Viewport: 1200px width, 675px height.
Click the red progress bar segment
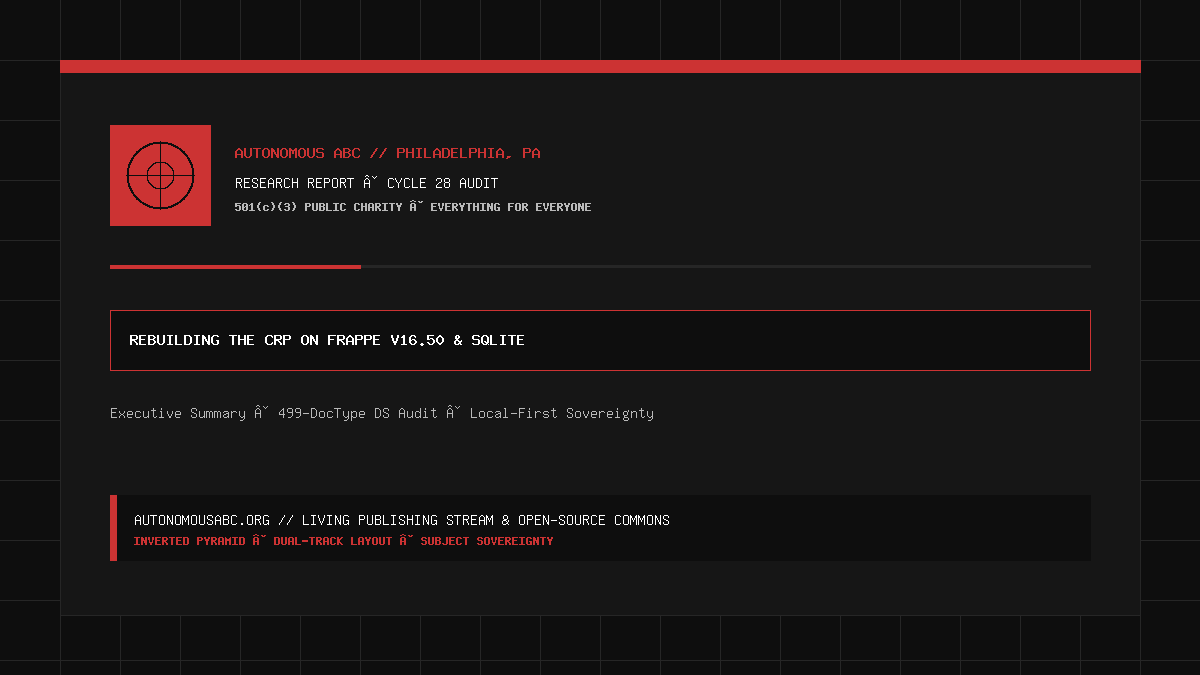click(235, 267)
